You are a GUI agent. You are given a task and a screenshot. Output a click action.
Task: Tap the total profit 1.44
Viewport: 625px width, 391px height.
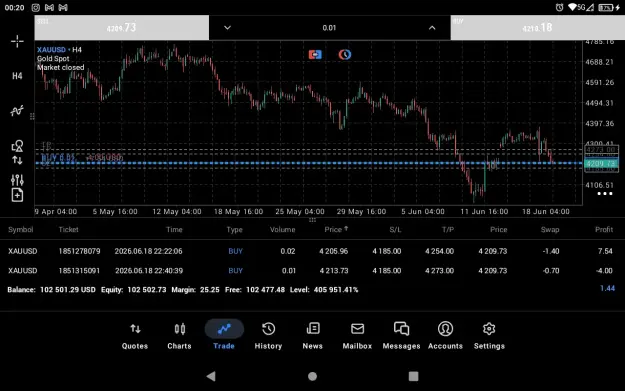607,288
